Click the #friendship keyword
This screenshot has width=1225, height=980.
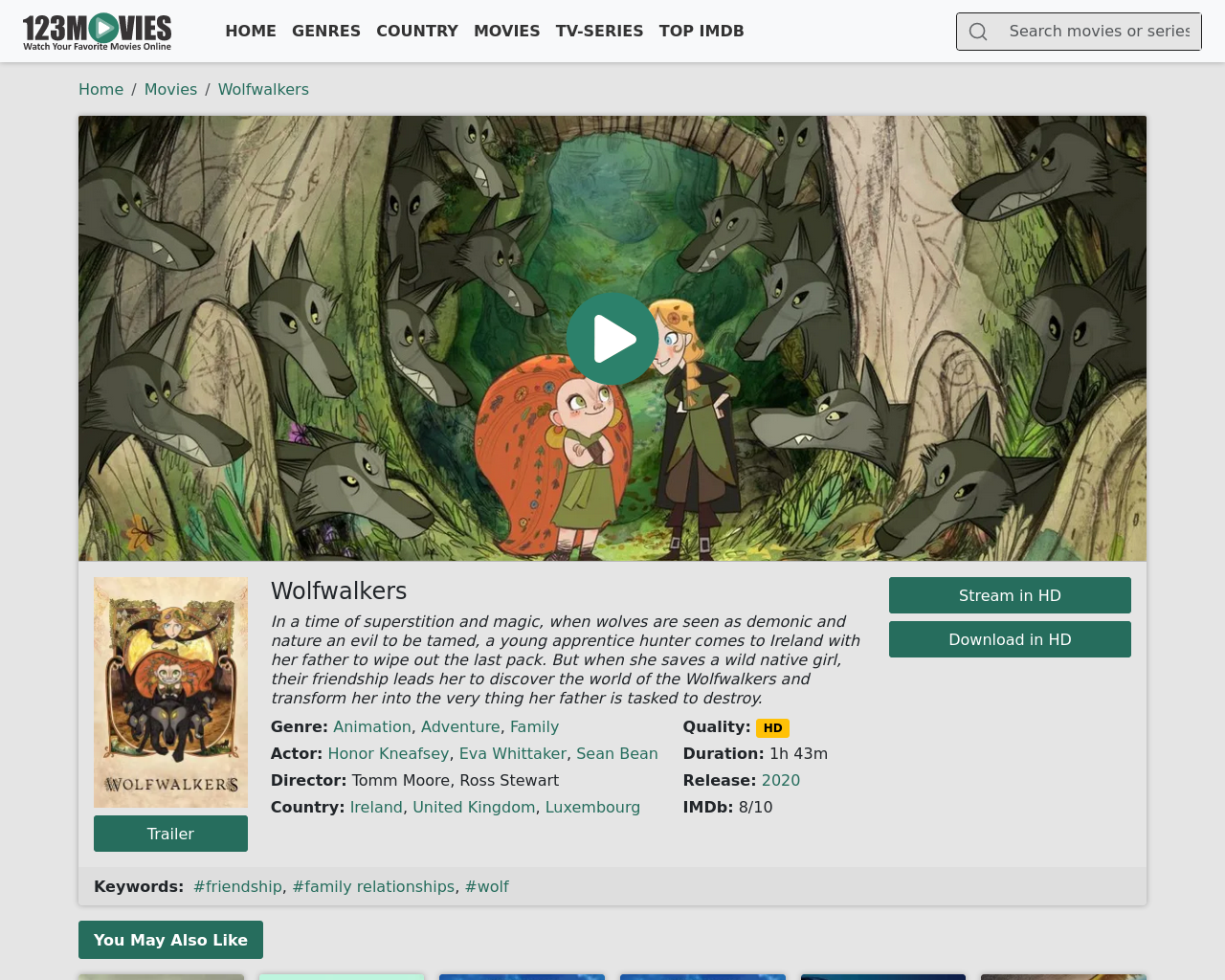click(237, 886)
